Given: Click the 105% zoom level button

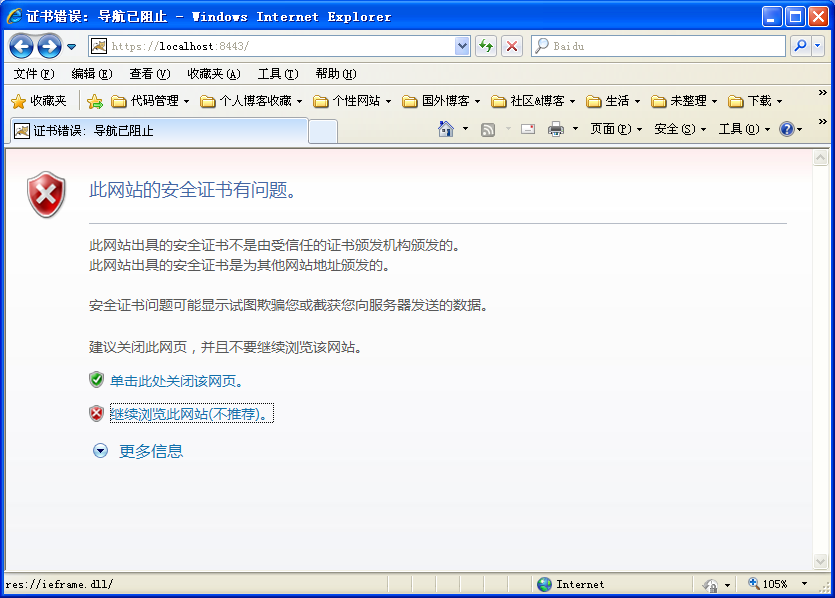Looking at the screenshot, I should tap(768, 584).
